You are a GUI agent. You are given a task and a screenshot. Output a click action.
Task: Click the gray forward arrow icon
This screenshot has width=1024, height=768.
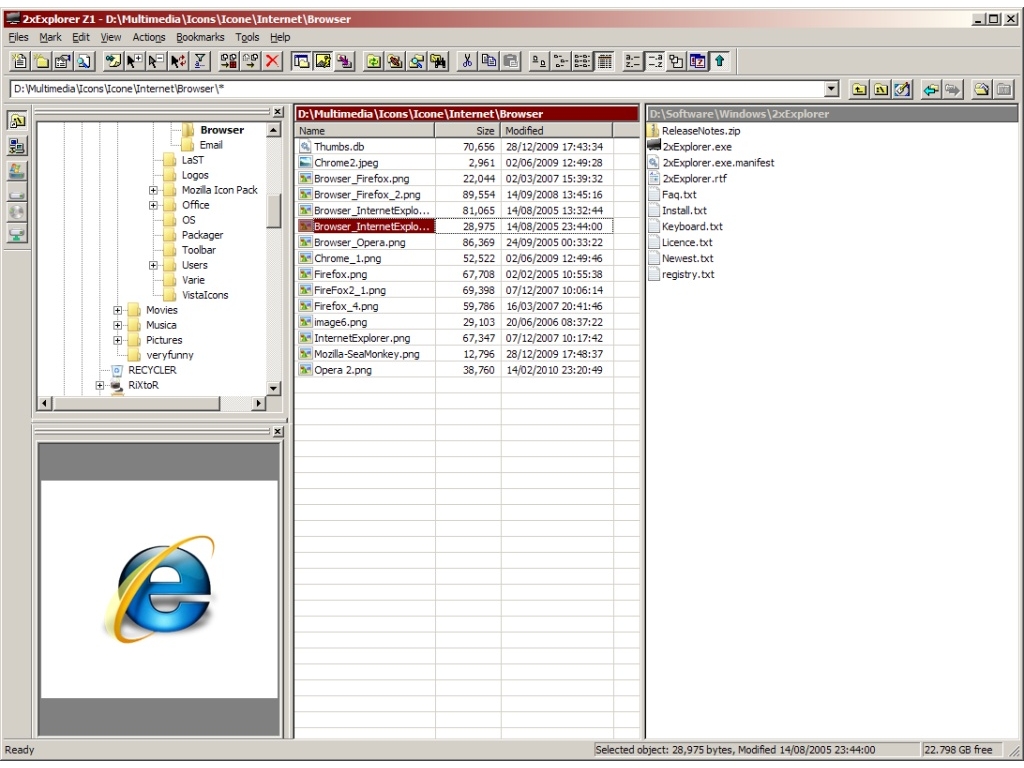click(952, 89)
